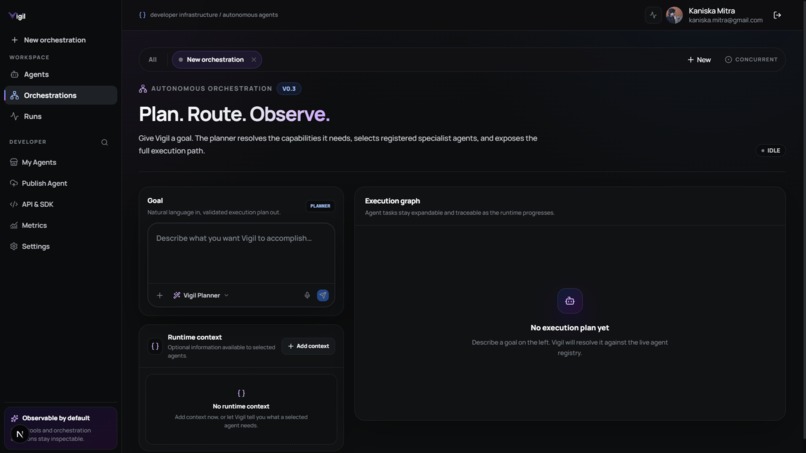Click the Runs pulse icon in sidebar

(x=14, y=116)
